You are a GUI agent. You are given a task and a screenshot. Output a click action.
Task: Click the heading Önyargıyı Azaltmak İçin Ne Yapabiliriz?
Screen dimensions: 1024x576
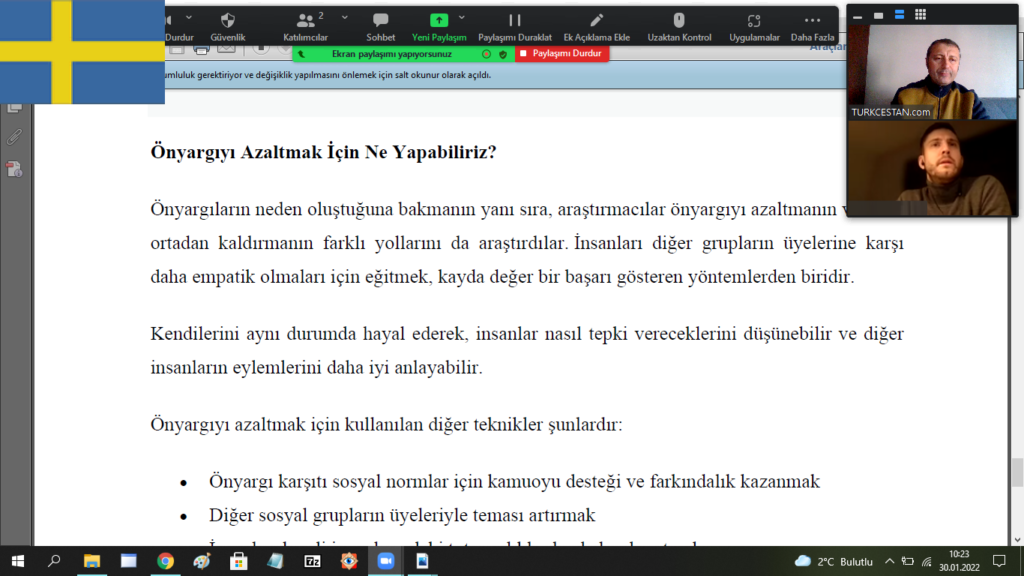click(323, 152)
